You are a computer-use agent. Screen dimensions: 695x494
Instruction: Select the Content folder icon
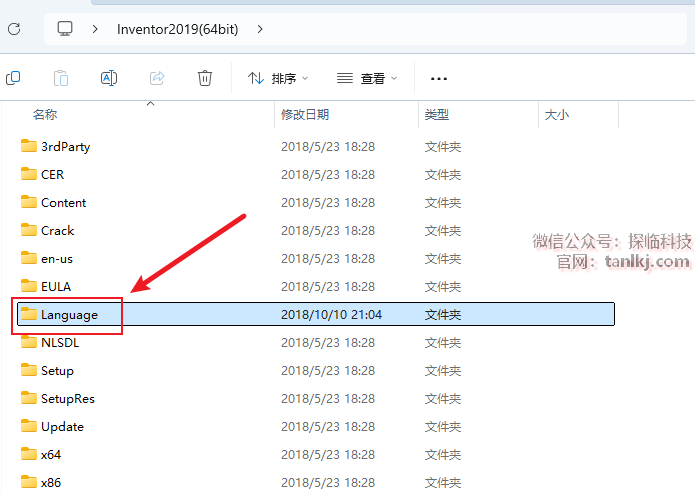click(x=29, y=202)
